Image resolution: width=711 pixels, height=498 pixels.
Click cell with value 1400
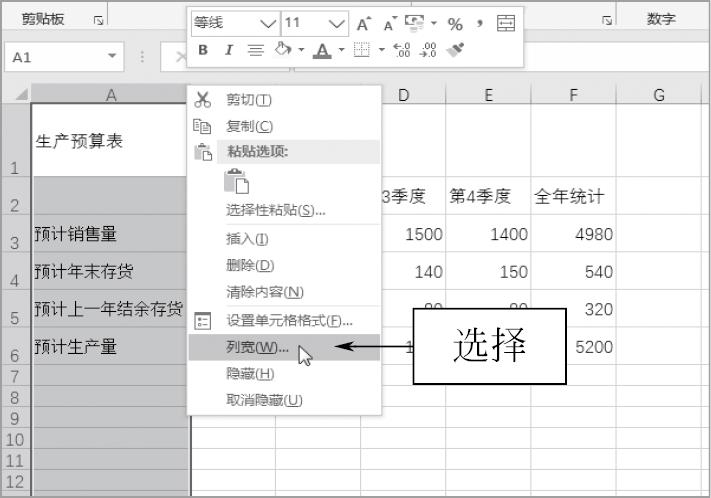488,234
